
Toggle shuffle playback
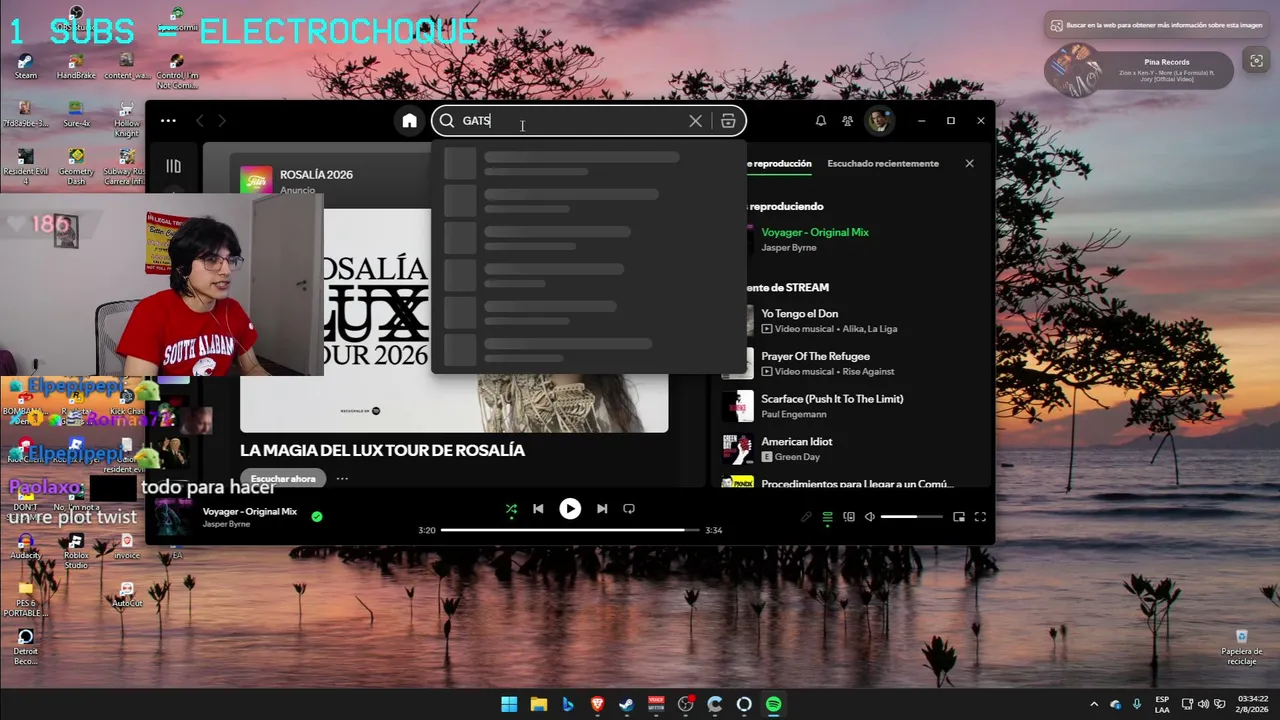(x=511, y=509)
